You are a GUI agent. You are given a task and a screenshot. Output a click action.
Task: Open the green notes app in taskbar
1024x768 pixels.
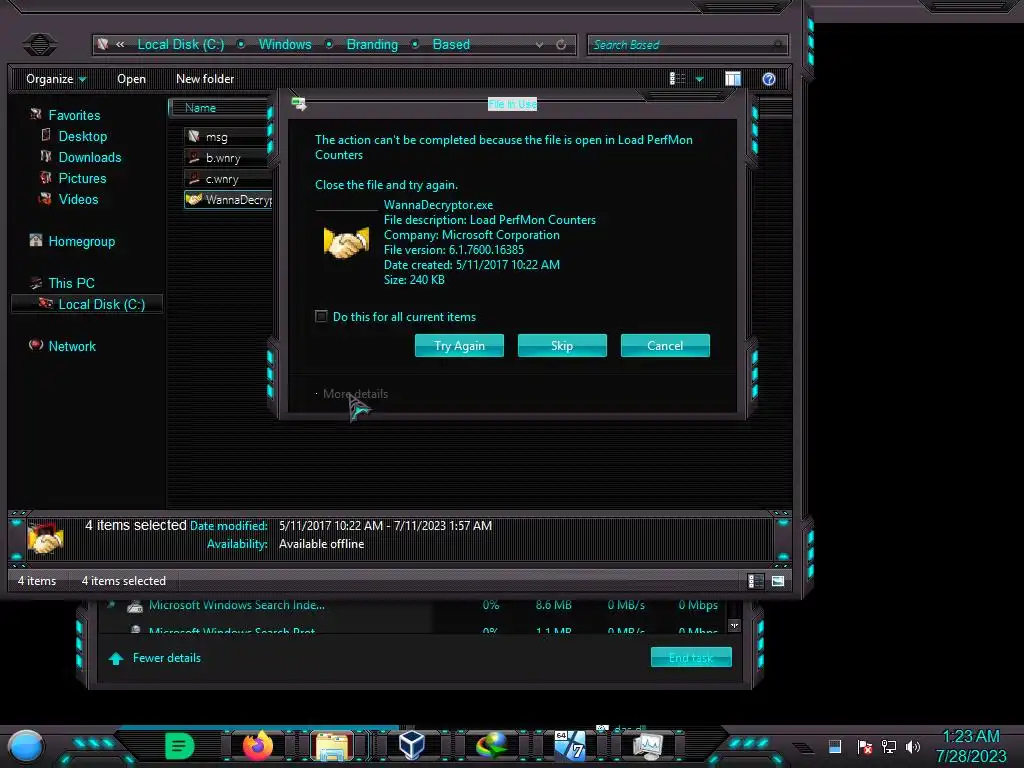180,745
